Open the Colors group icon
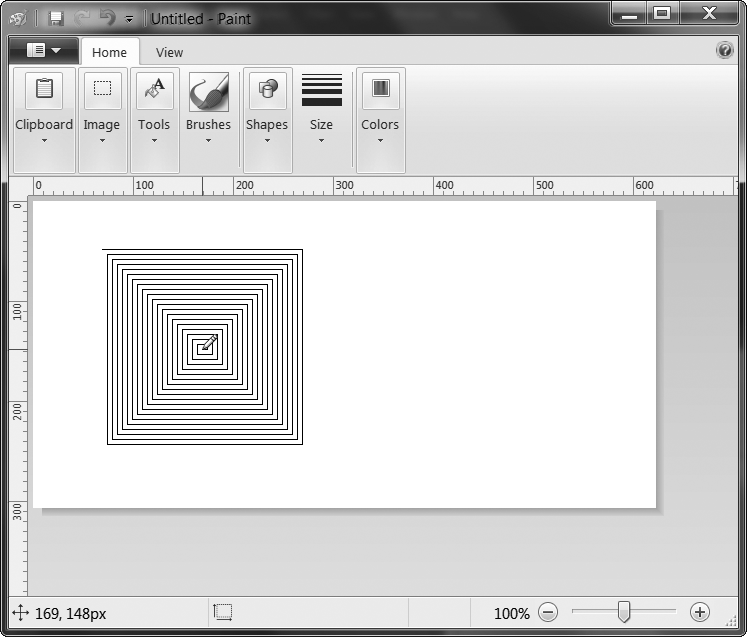This screenshot has height=637, width=747. coord(381,90)
